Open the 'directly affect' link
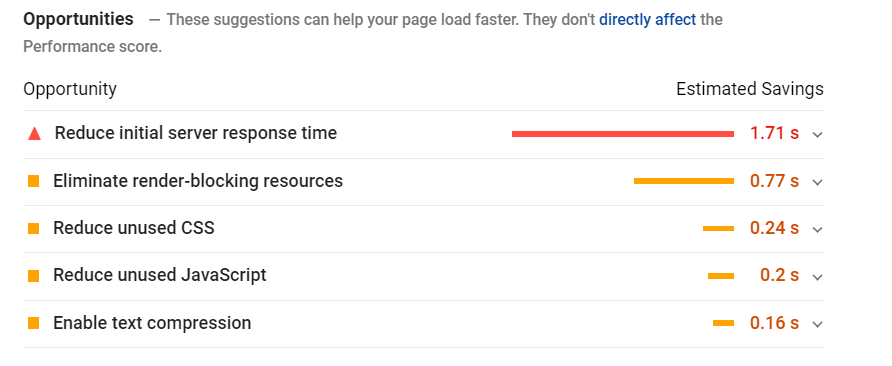 (647, 20)
